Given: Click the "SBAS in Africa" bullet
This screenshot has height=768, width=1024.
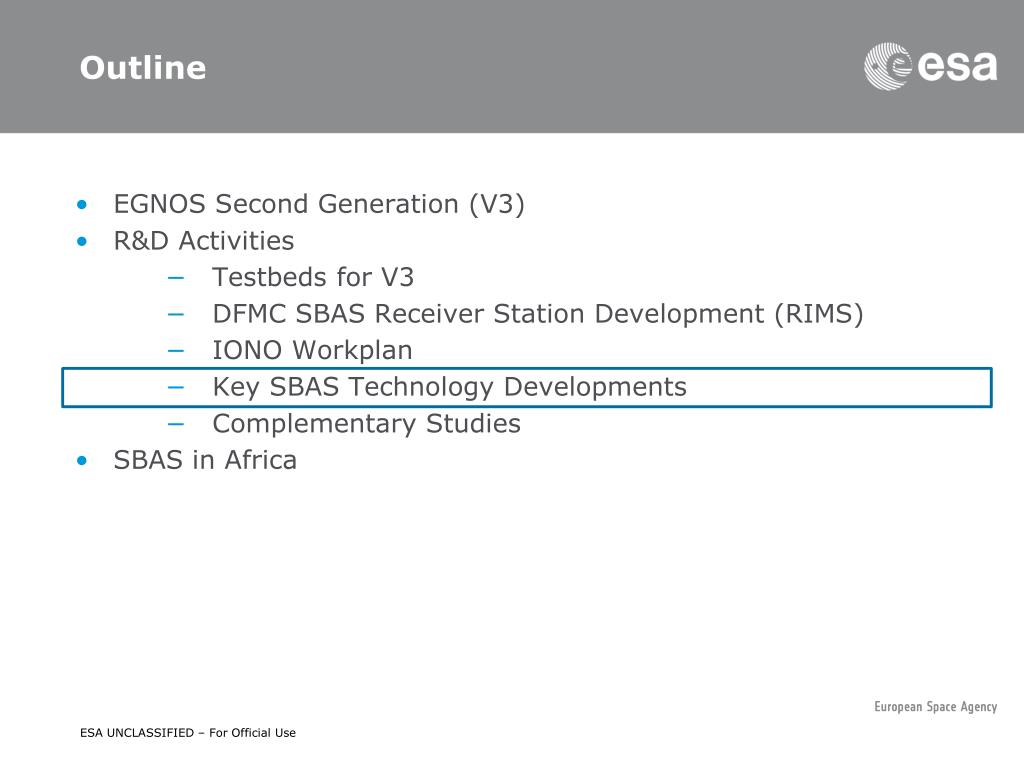Looking at the screenshot, I should coord(205,460).
